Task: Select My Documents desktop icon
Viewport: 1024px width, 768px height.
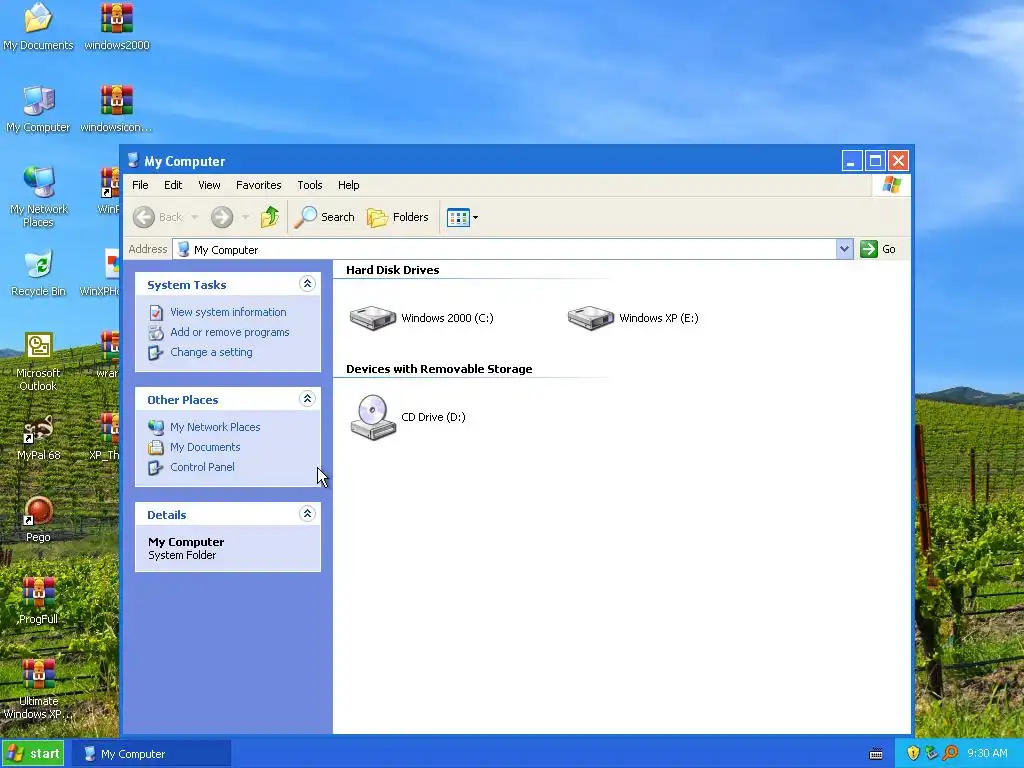Action: pyautogui.click(x=38, y=26)
